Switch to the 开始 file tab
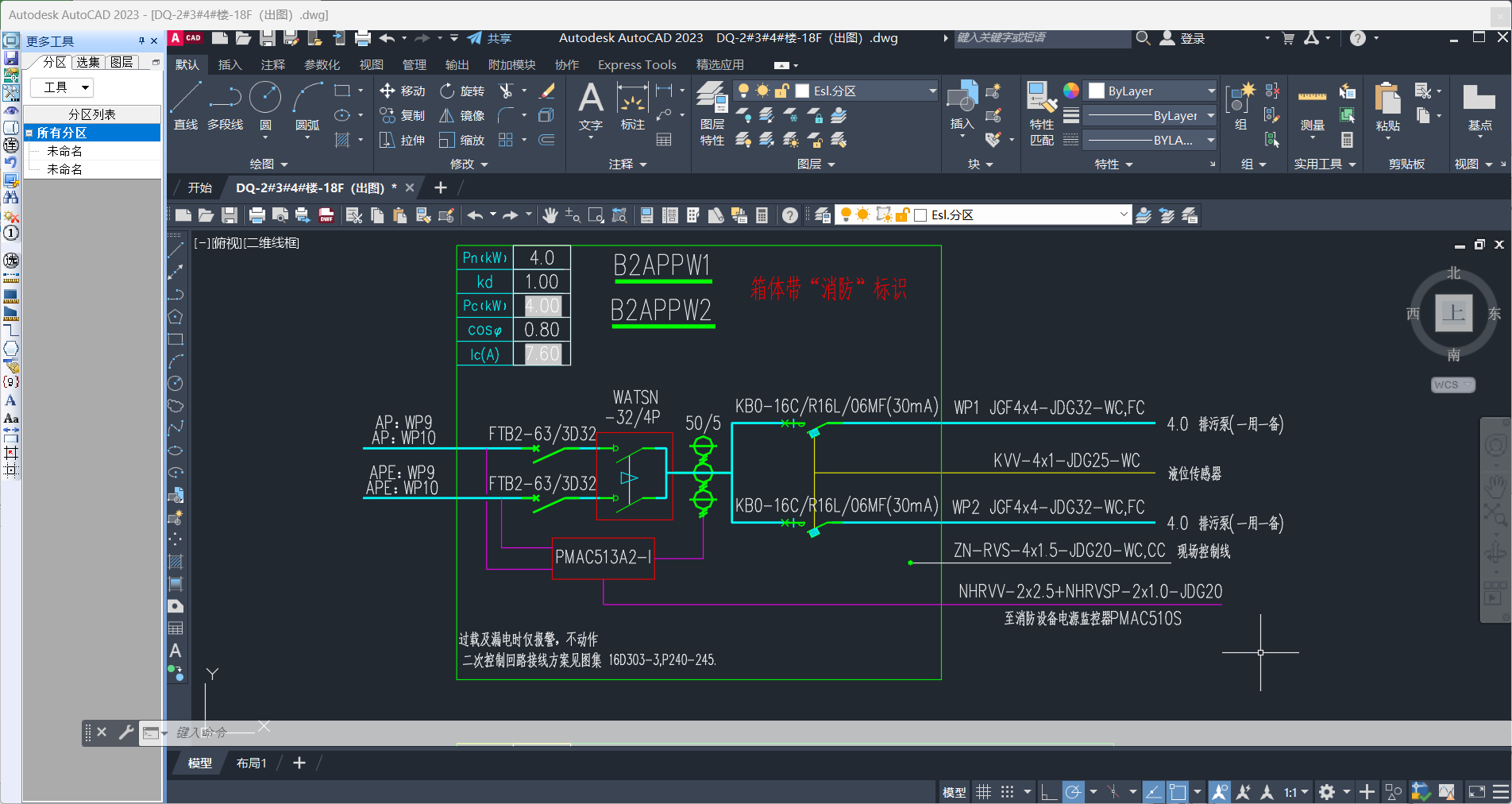Viewport: 1512px width, 804px height. pyautogui.click(x=199, y=188)
